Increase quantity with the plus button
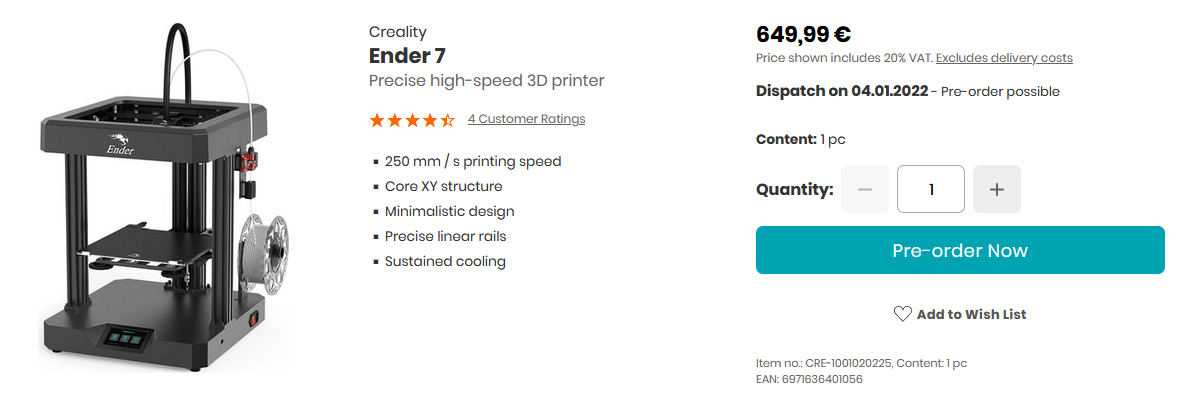This screenshot has width=1180, height=398. pos(996,189)
